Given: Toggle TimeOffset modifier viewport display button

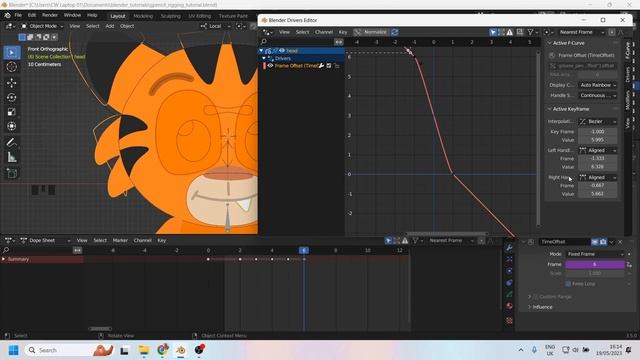Looking at the screenshot, I should click(x=595, y=242).
